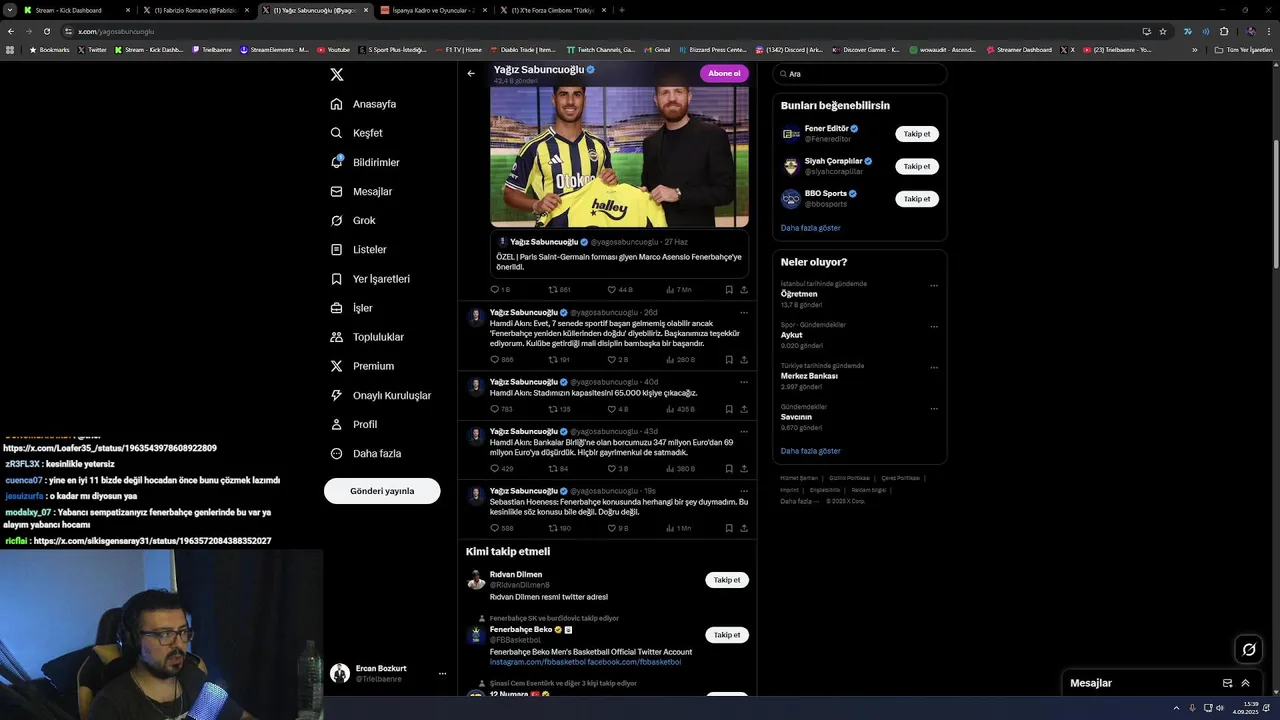The height and width of the screenshot is (720, 1280).
Task: Follow BBO Sports with Takip et
Action: tap(917, 199)
